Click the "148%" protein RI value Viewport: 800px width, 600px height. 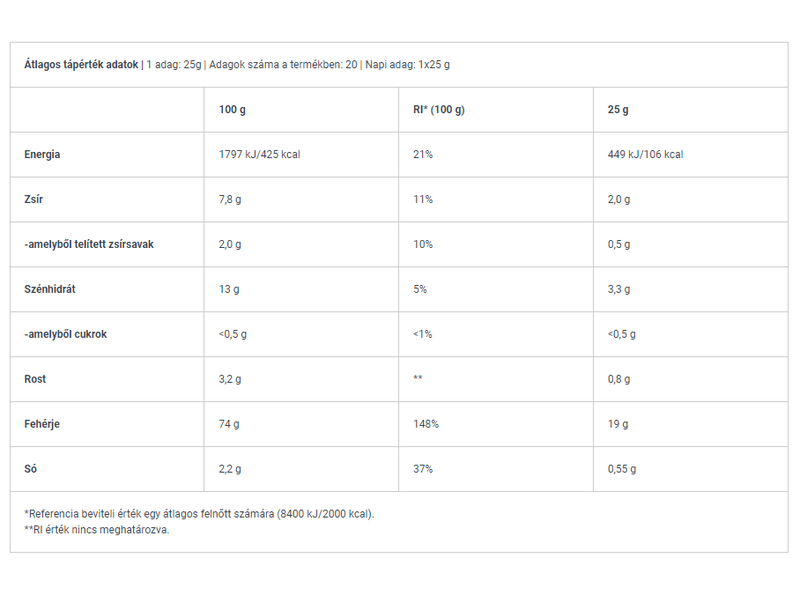point(425,424)
